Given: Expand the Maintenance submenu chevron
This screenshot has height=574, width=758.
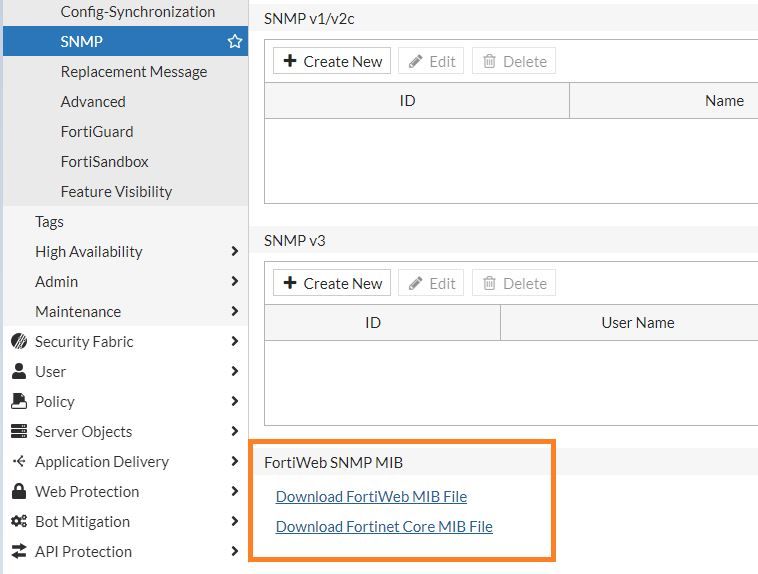Looking at the screenshot, I should pos(234,312).
